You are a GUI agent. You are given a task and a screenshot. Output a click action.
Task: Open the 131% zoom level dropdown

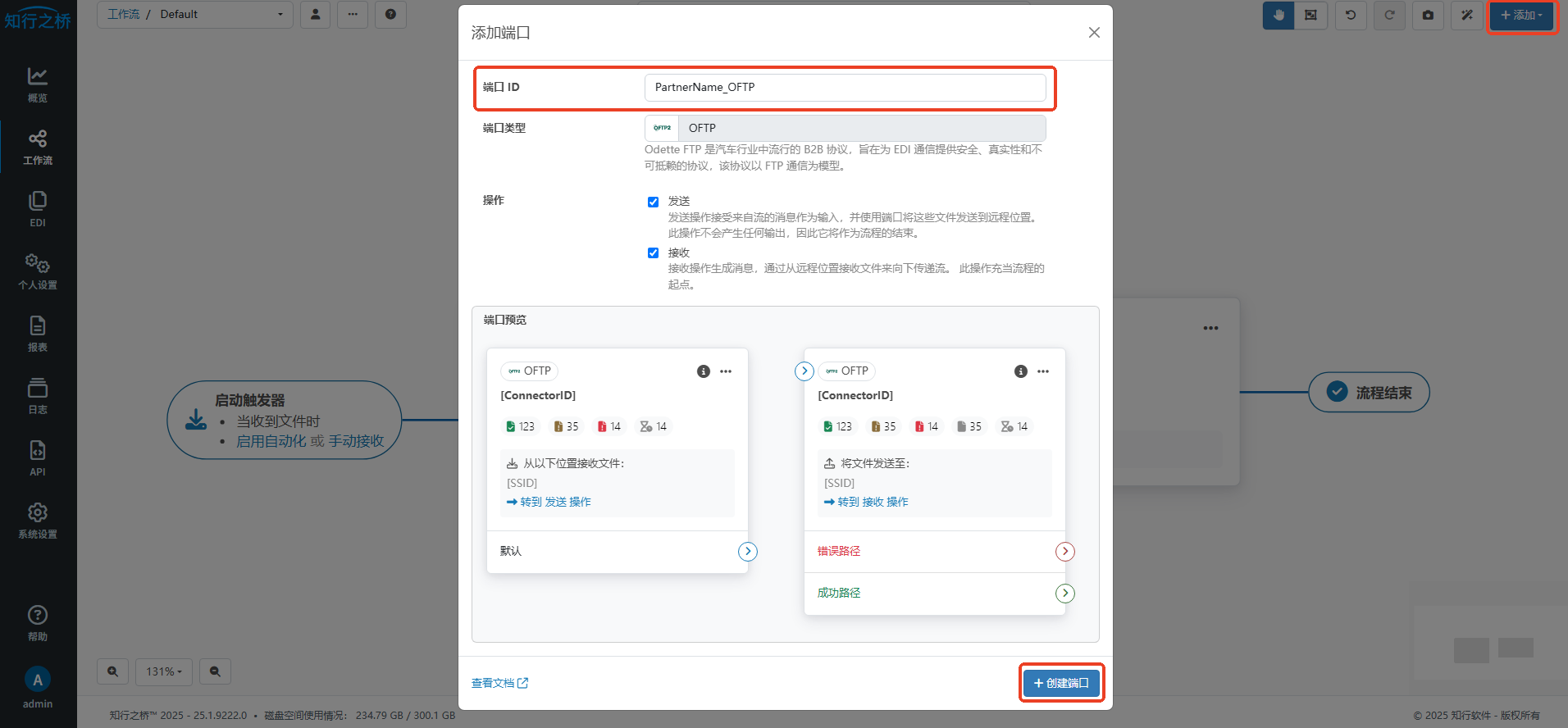pyautogui.click(x=164, y=671)
